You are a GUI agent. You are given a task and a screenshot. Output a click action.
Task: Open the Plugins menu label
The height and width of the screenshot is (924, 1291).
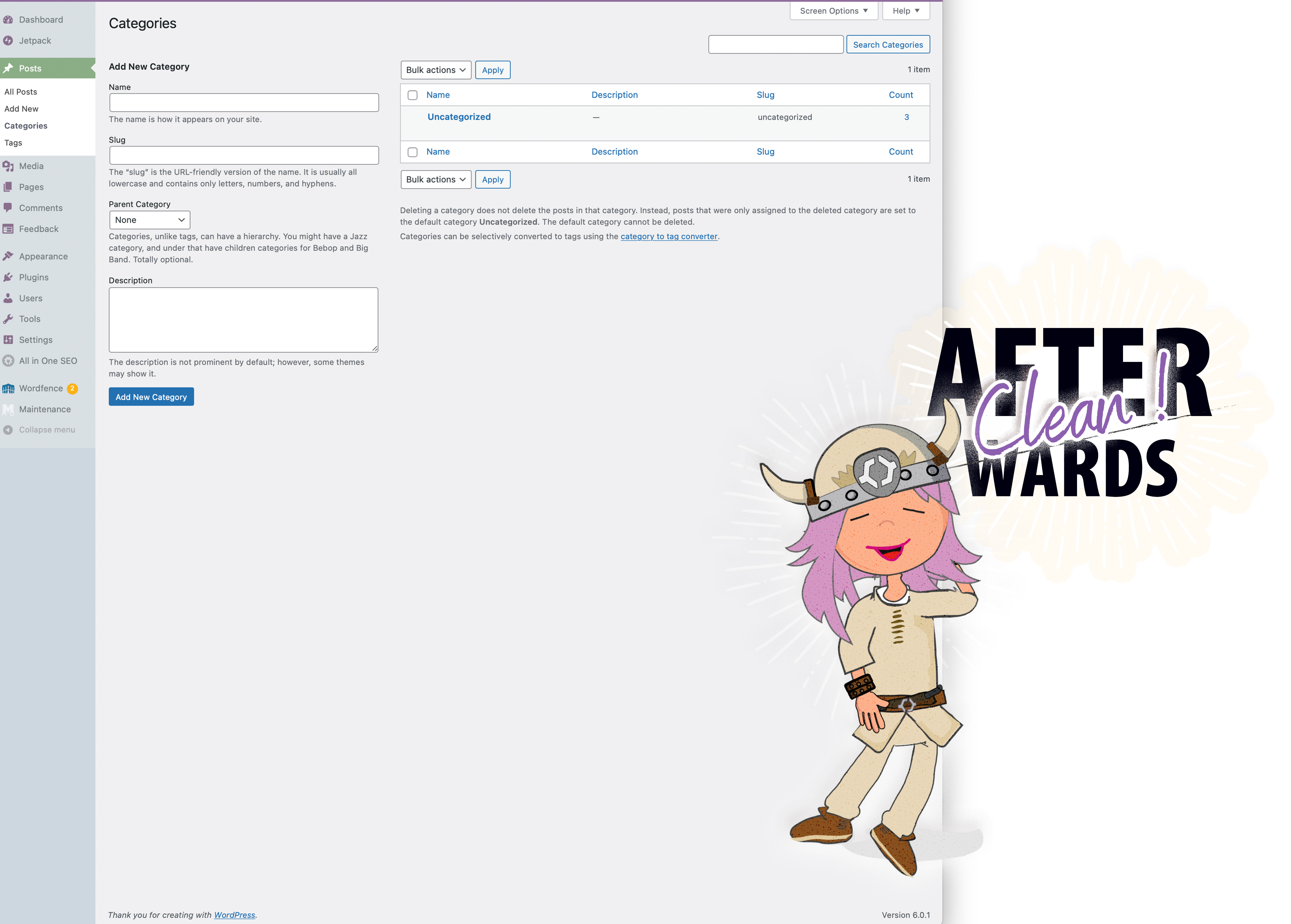click(34, 277)
